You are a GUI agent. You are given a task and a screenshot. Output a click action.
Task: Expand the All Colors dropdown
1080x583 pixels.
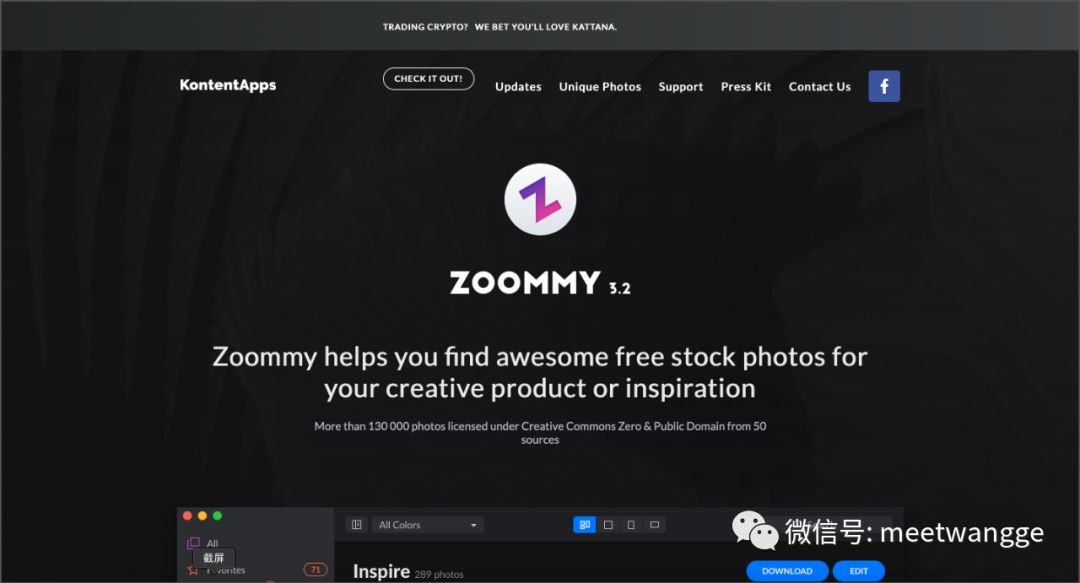click(427, 524)
